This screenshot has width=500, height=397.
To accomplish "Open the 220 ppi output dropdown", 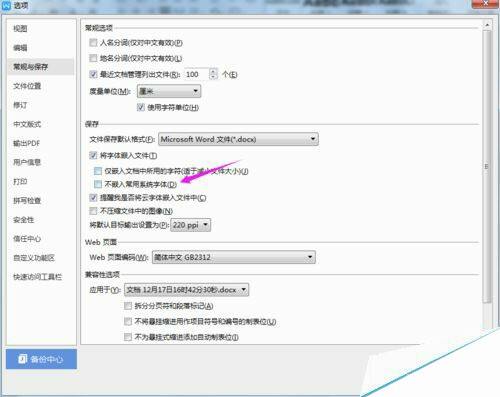I will 190,225.
